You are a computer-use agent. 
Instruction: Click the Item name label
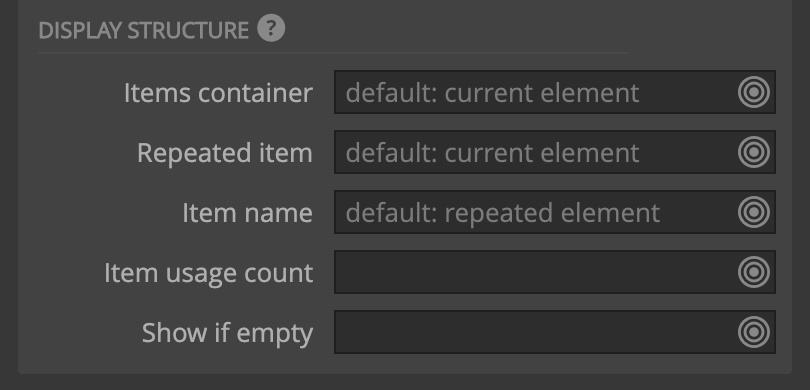pyautogui.click(x=247, y=213)
